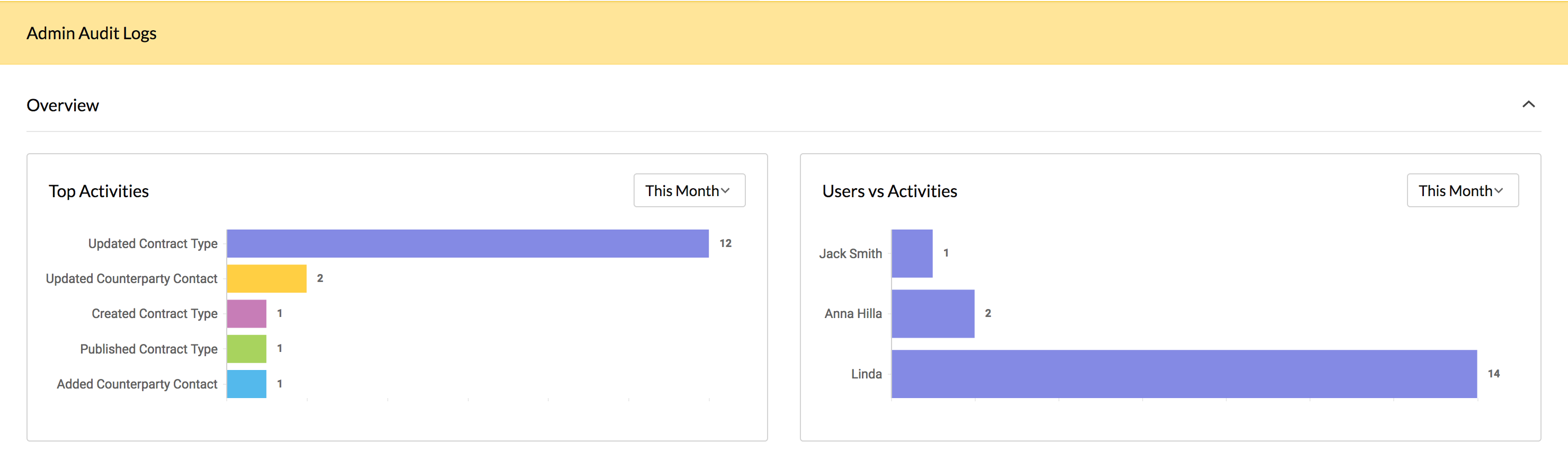
Task: Open Users vs Activities This Month dropdown
Action: click(1462, 190)
